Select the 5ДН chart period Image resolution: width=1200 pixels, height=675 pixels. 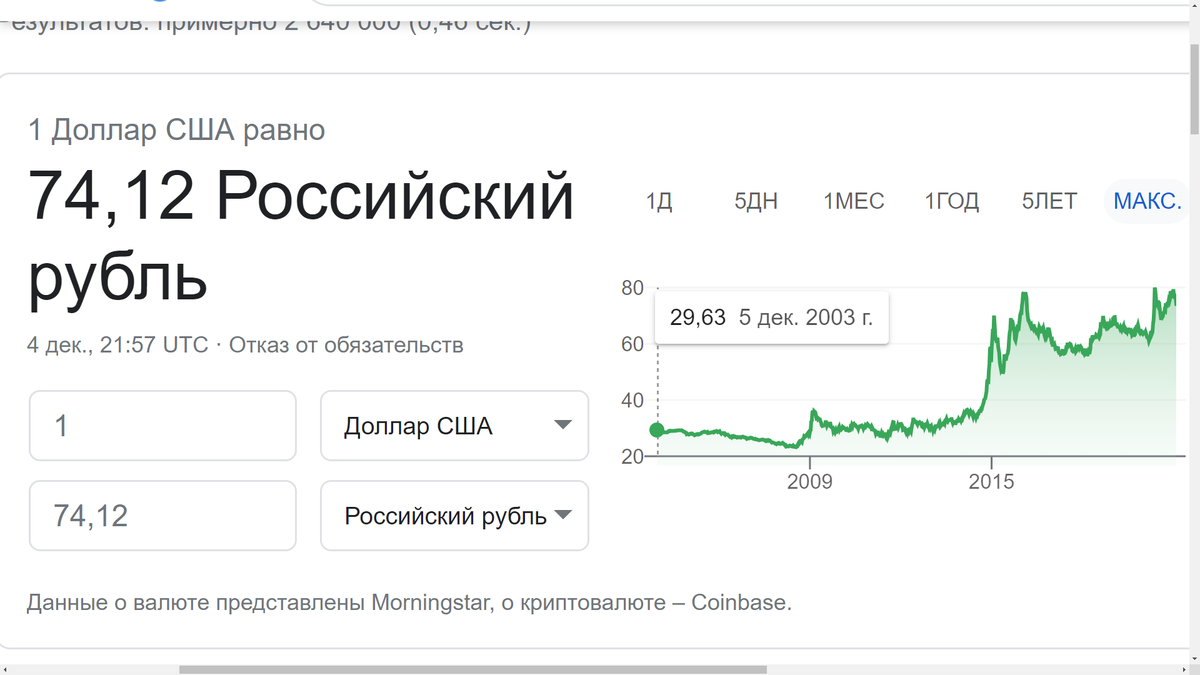755,201
